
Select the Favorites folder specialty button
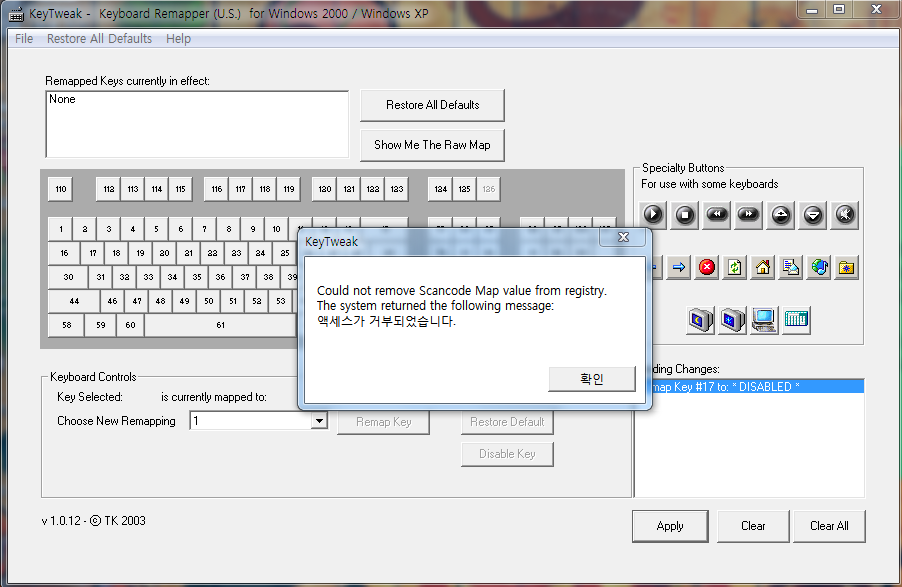(846, 267)
